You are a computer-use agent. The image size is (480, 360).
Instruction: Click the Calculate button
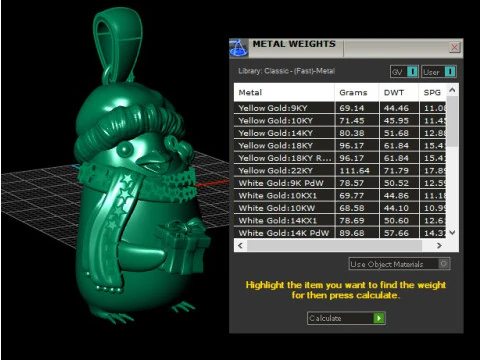coord(346,318)
